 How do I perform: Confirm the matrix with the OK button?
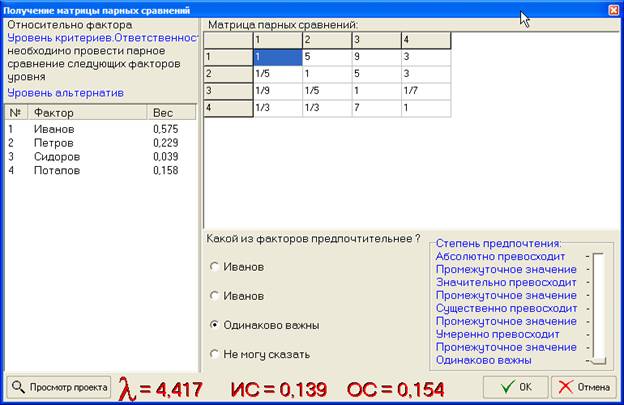point(515,387)
